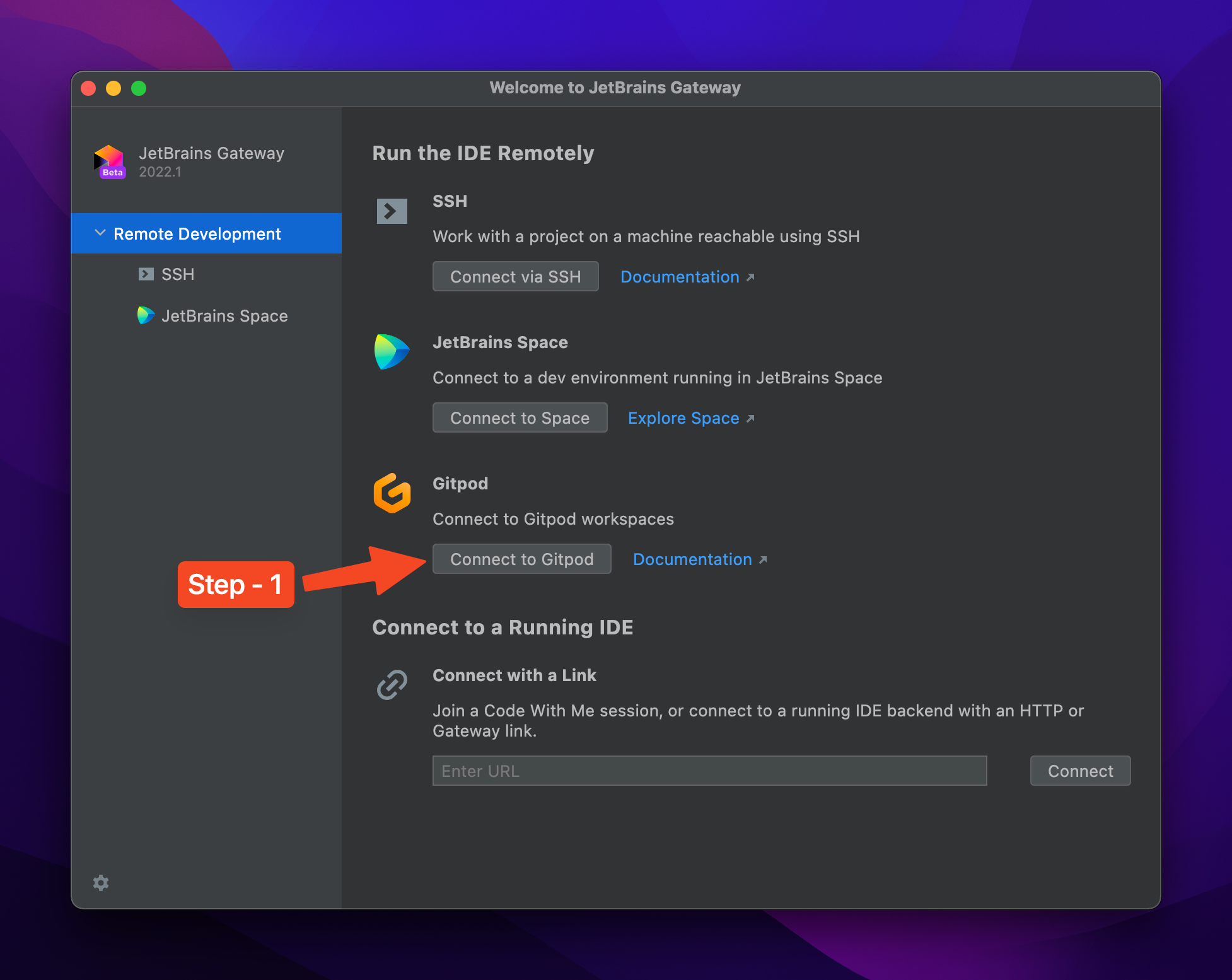Select the JetBrains Space sidebar item
The image size is (1232, 980).
tap(206, 315)
